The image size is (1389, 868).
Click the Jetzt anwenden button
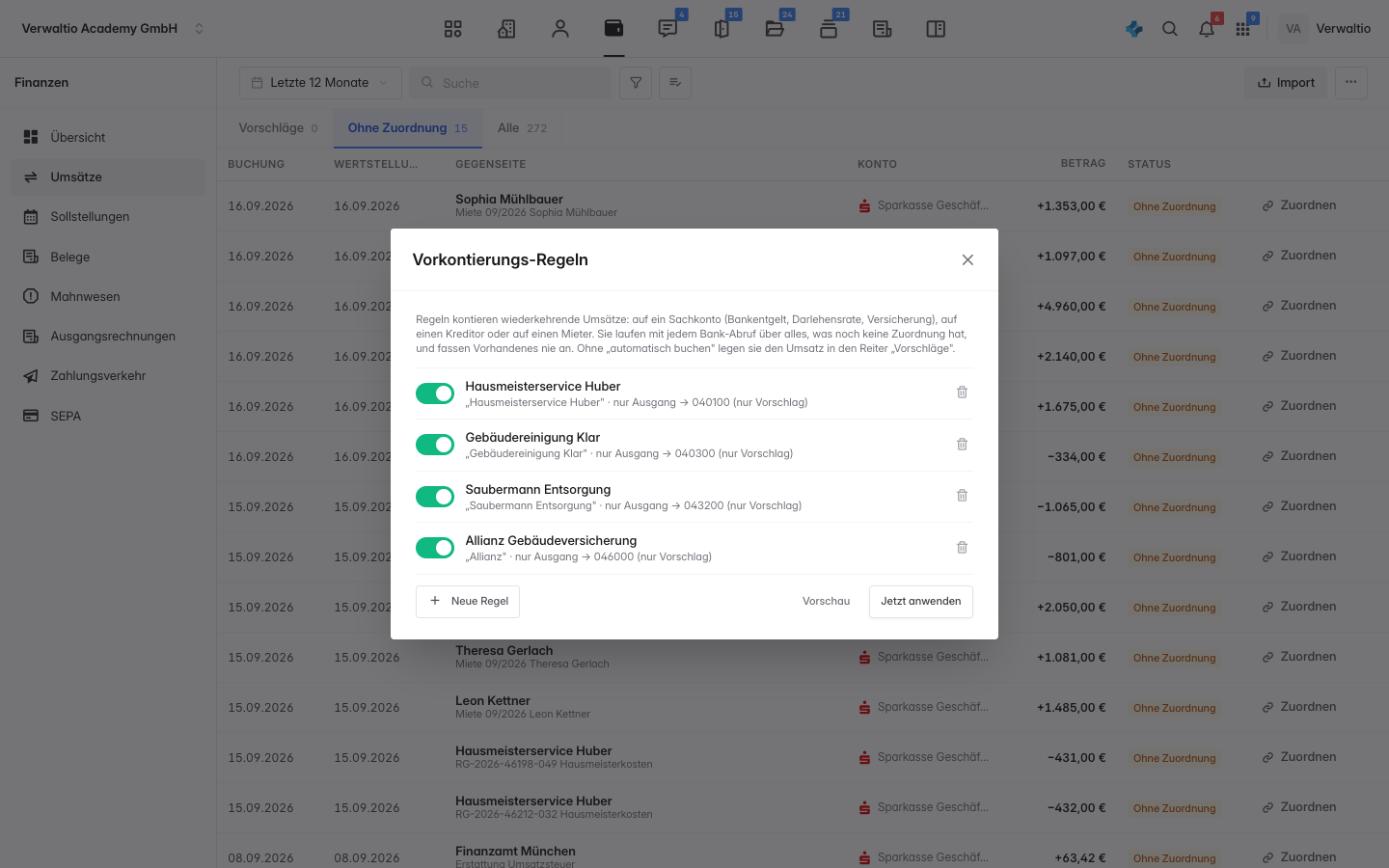click(x=921, y=602)
